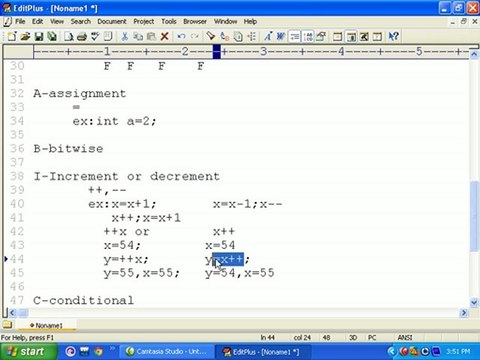Click the Open file folder icon
This screenshot has height=360, width=480.
pos(25,36)
